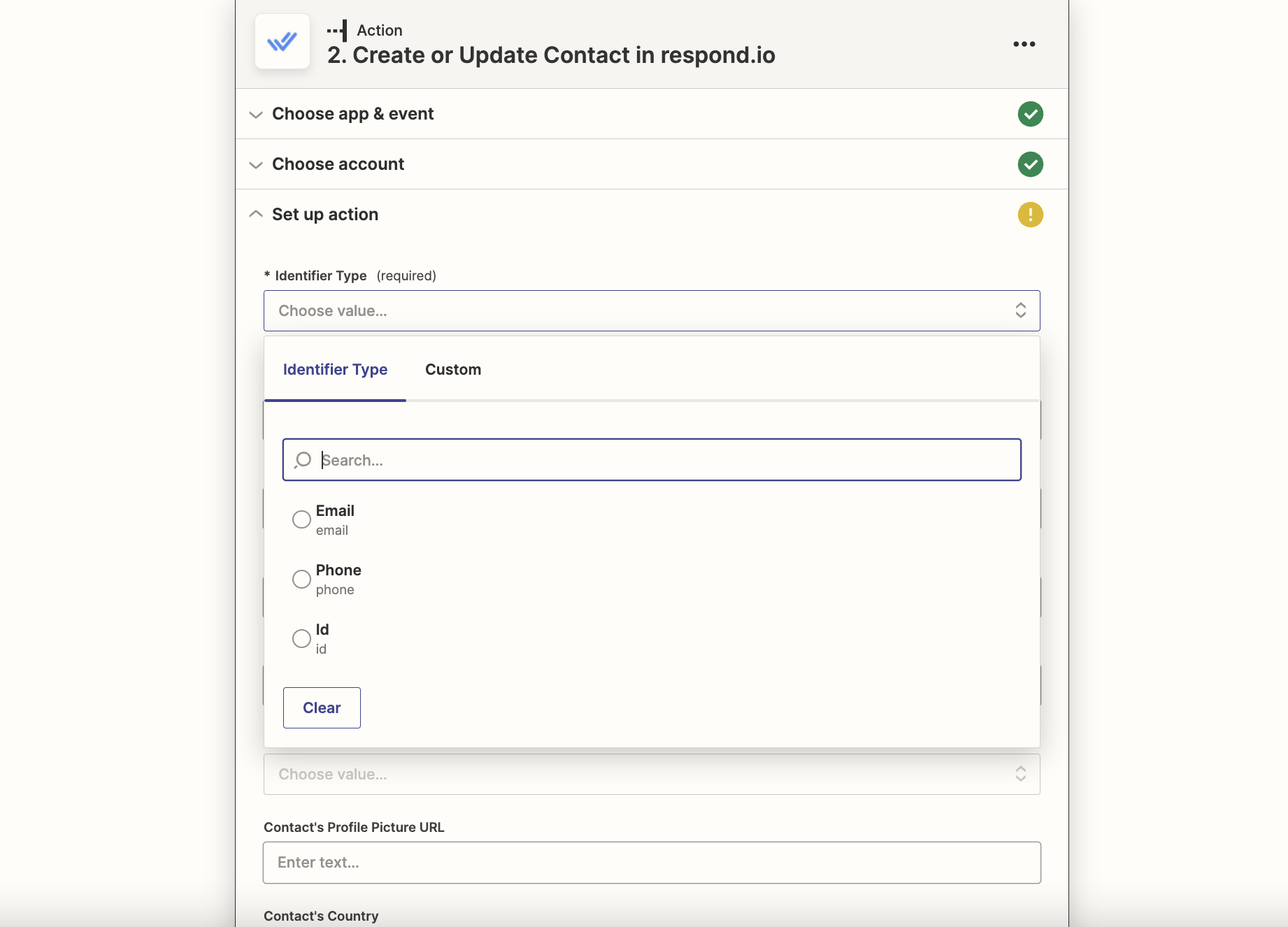Open the lower Choose value dropdown
This screenshot has height=927, width=1288.
tap(651, 775)
